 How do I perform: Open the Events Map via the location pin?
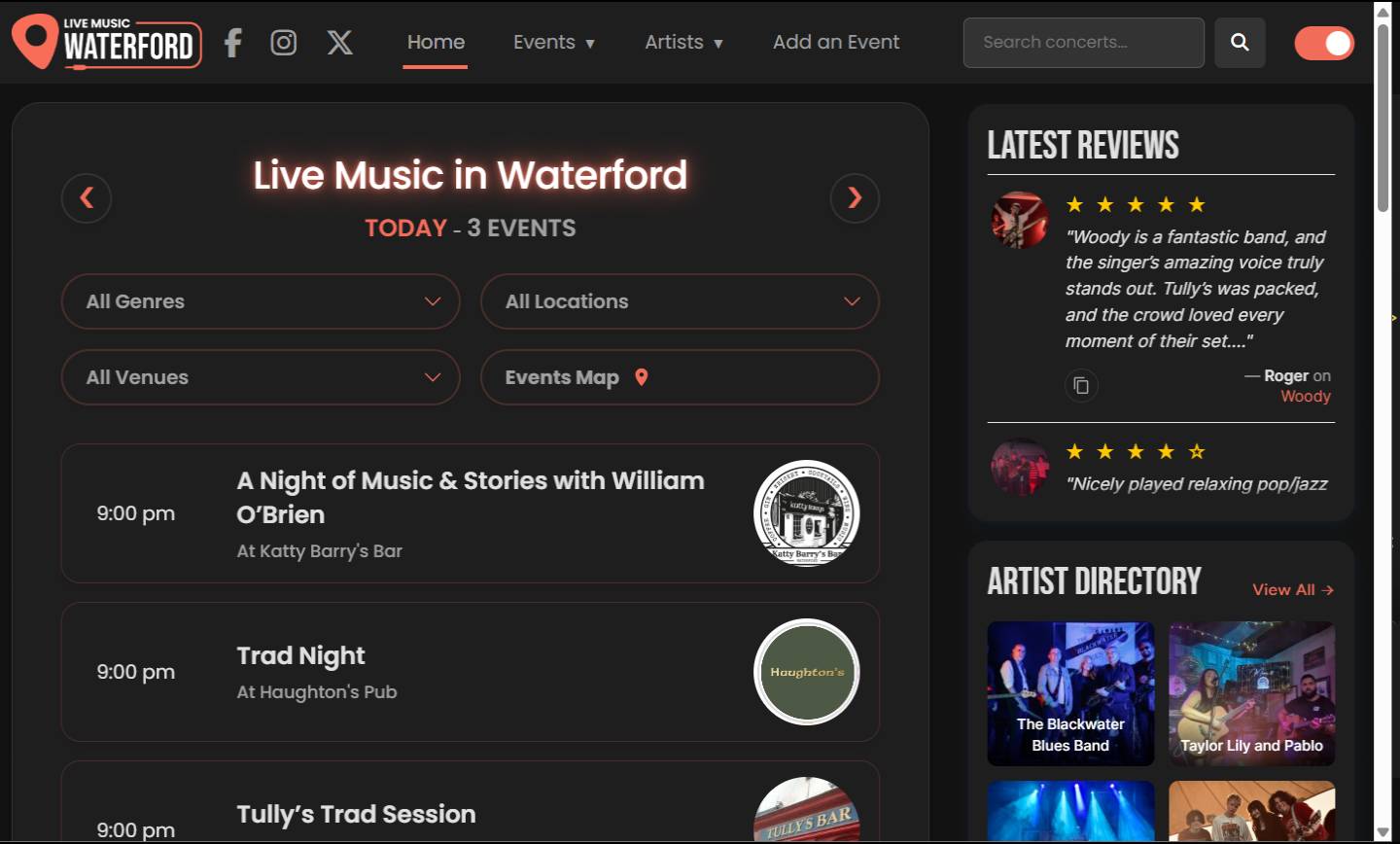pyautogui.click(x=642, y=377)
